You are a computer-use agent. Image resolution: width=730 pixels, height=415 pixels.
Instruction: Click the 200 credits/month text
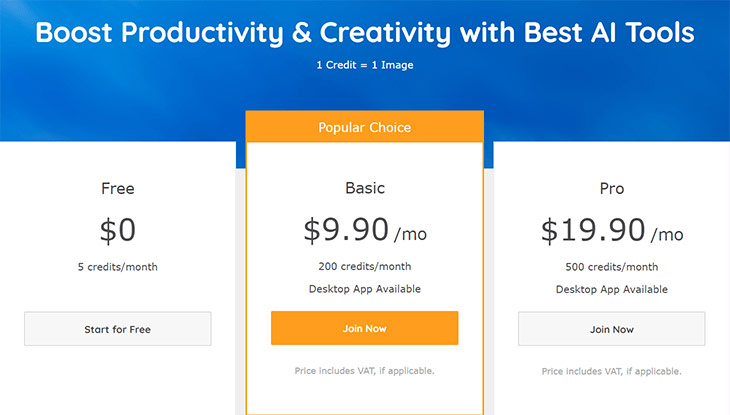point(365,266)
